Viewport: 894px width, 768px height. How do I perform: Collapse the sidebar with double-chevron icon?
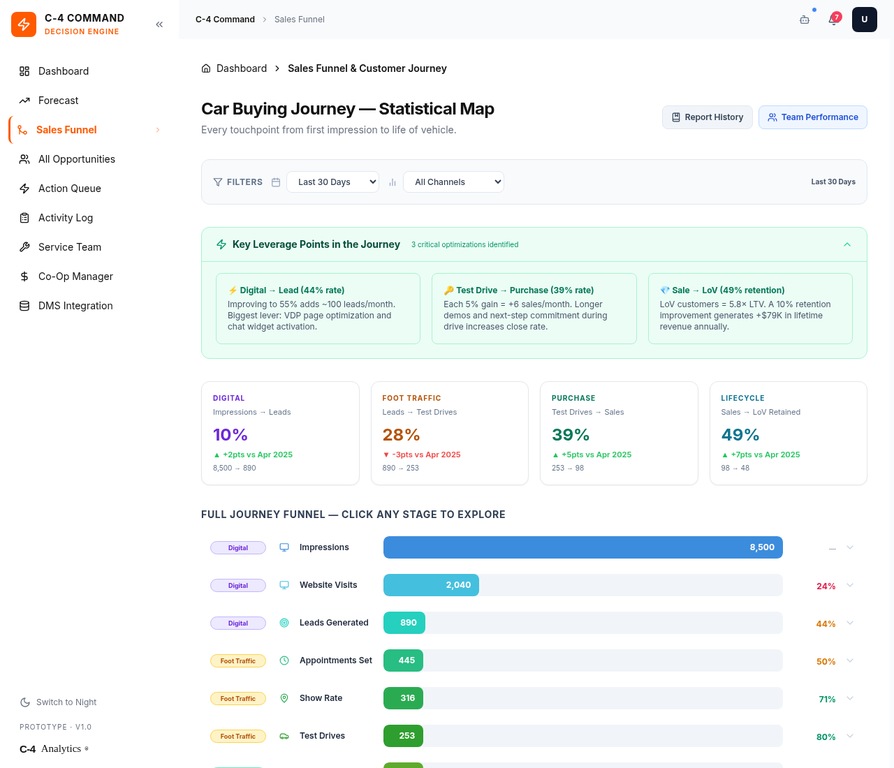tap(159, 24)
